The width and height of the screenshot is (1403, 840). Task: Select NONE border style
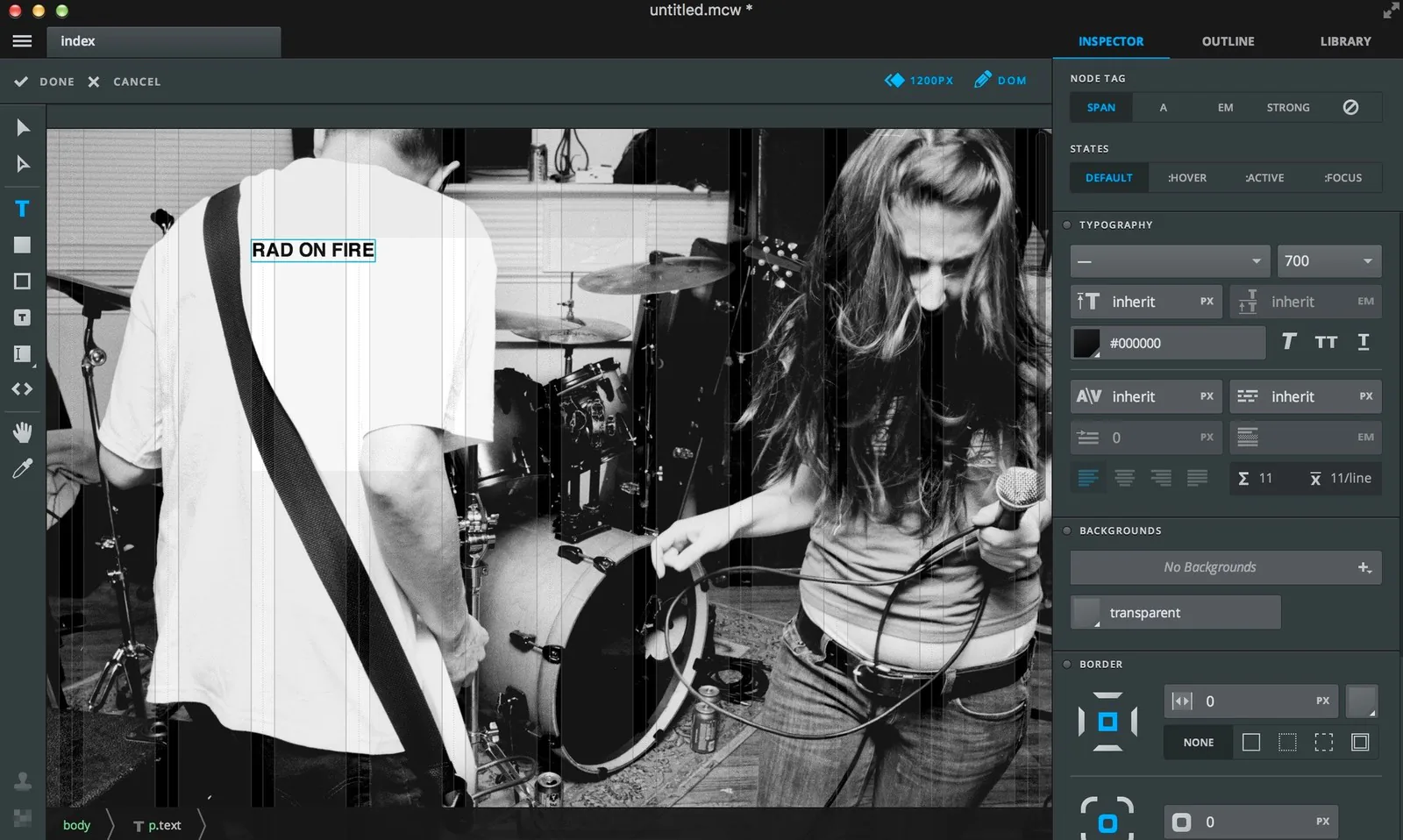point(1199,743)
